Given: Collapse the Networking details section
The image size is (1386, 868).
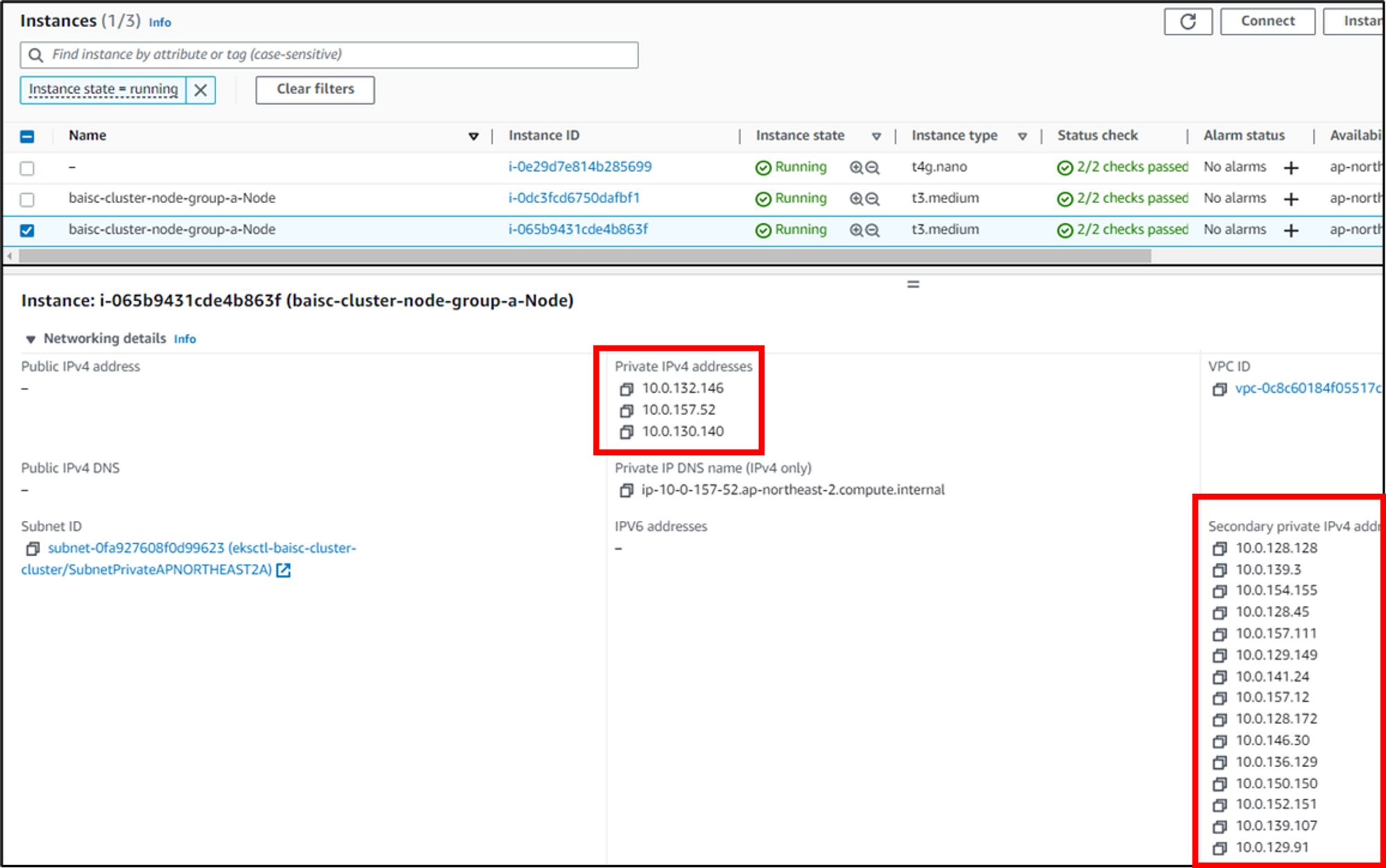Looking at the screenshot, I should coord(30,339).
